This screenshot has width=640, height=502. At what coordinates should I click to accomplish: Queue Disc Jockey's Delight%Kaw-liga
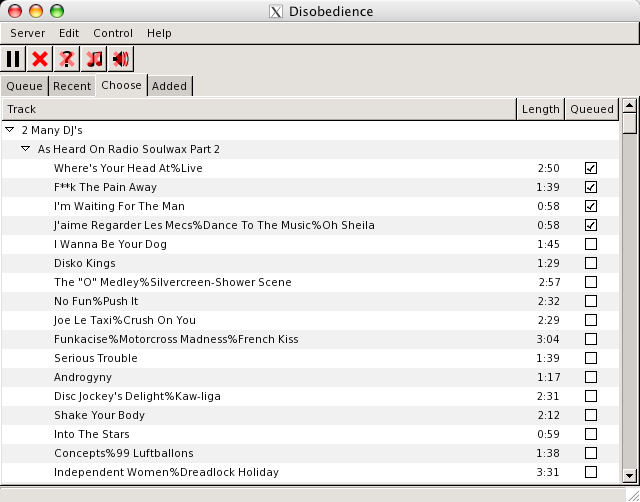pos(591,396)
